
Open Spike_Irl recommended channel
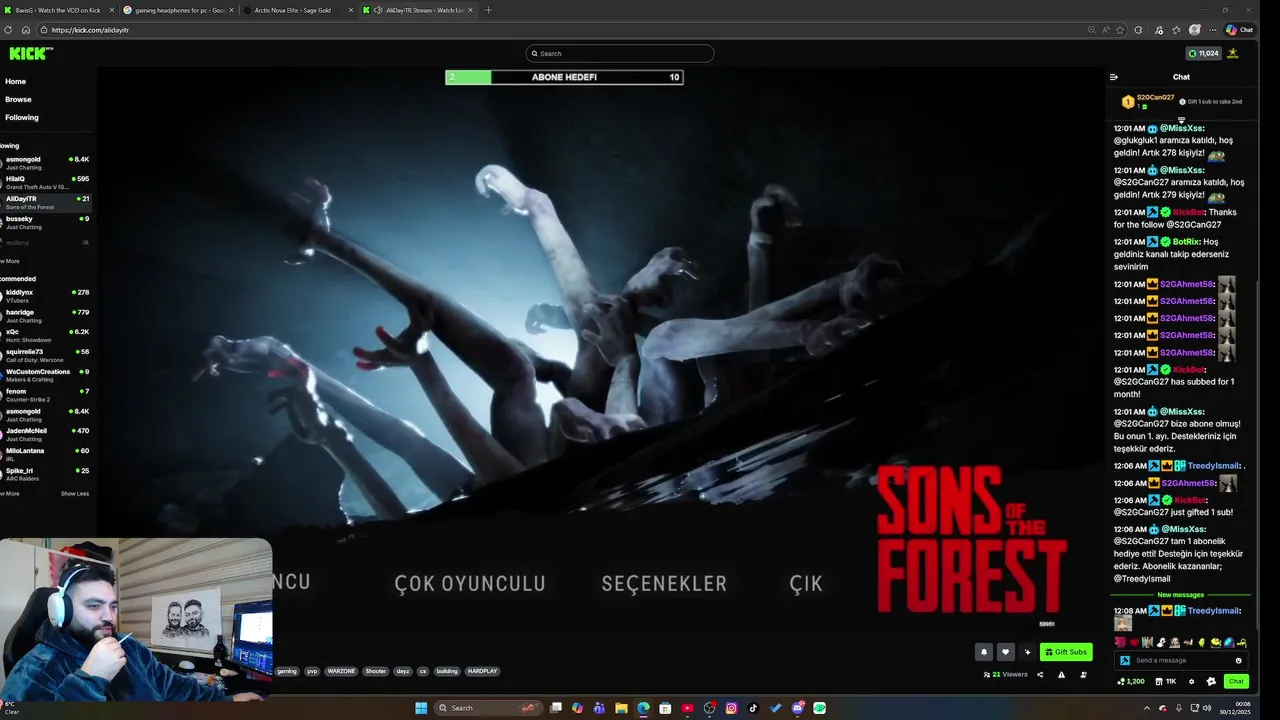click(x=46, y=474)
